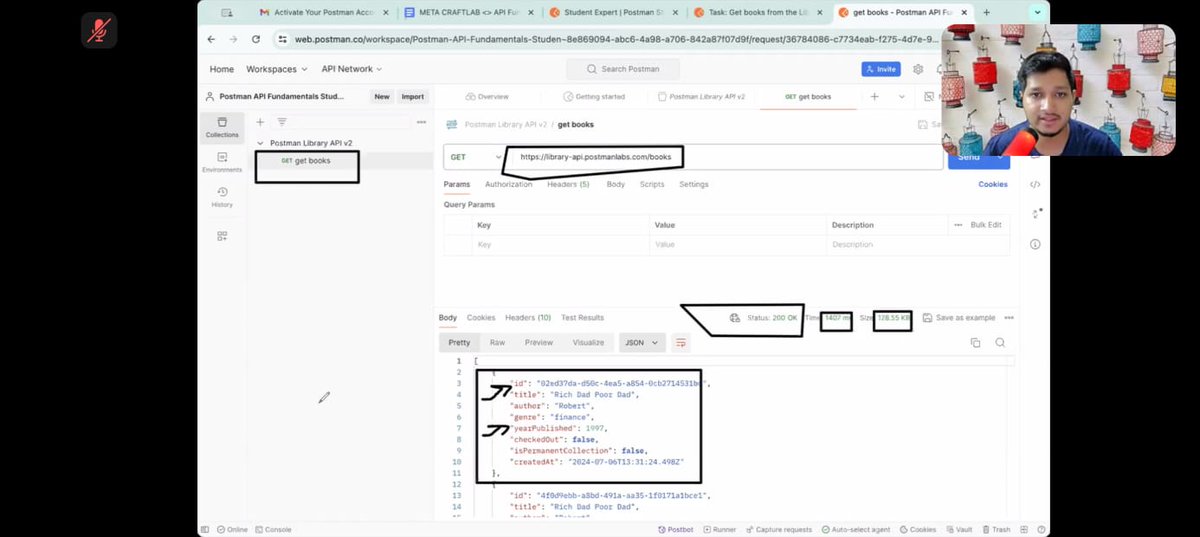The height and width of the screenshot is (537, 1200).
Task: Click the filter icon in collections panel
Action: click(x=282, y=122)
